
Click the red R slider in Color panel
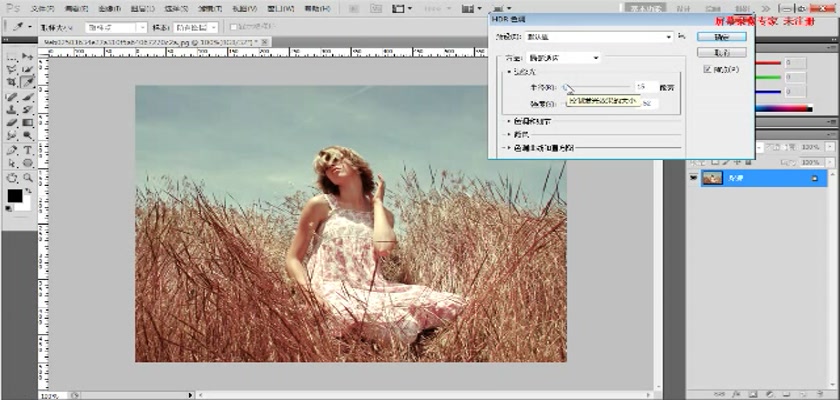coord(768,63)
